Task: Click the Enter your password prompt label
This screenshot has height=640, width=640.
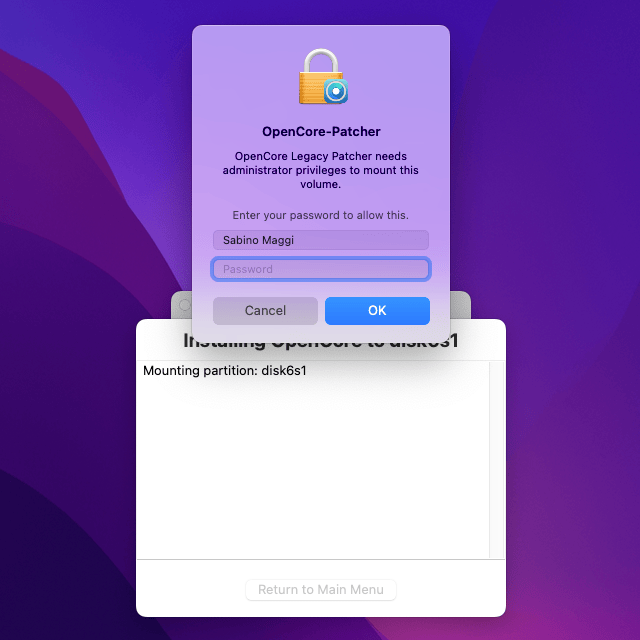Action: pyautogui.click(x=320, y=215)
